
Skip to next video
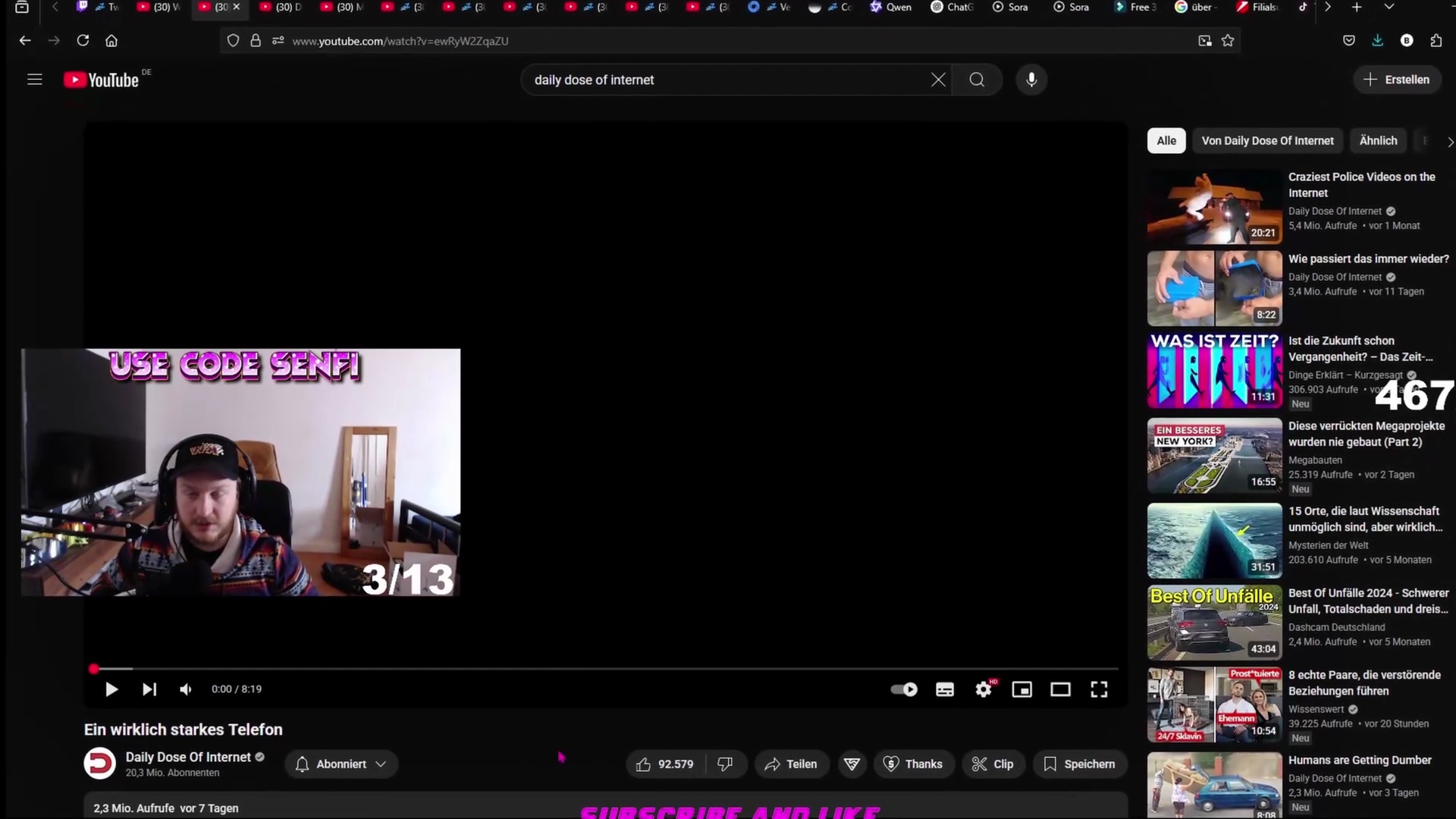tap(149, 689)
